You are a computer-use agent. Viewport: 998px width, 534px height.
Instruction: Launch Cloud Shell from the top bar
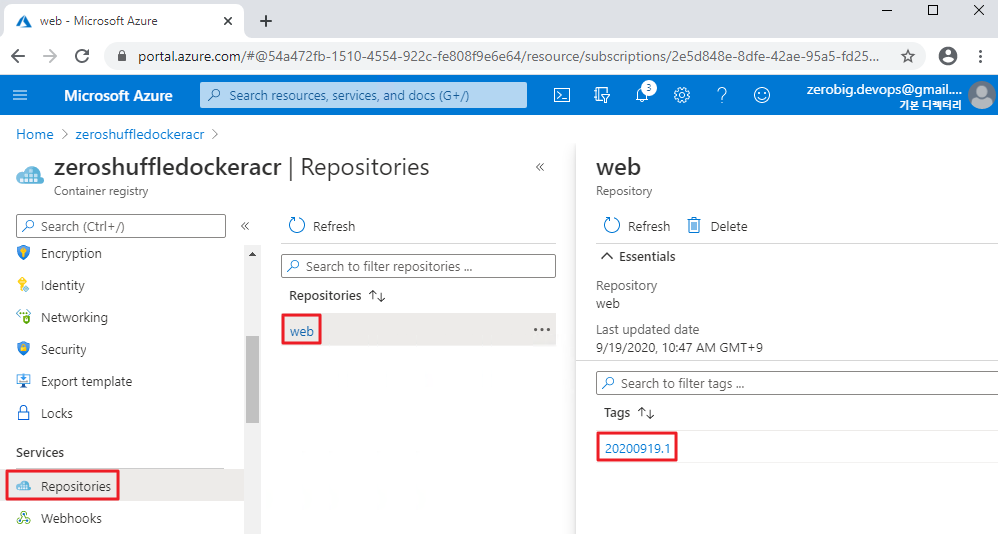(561, 95)
